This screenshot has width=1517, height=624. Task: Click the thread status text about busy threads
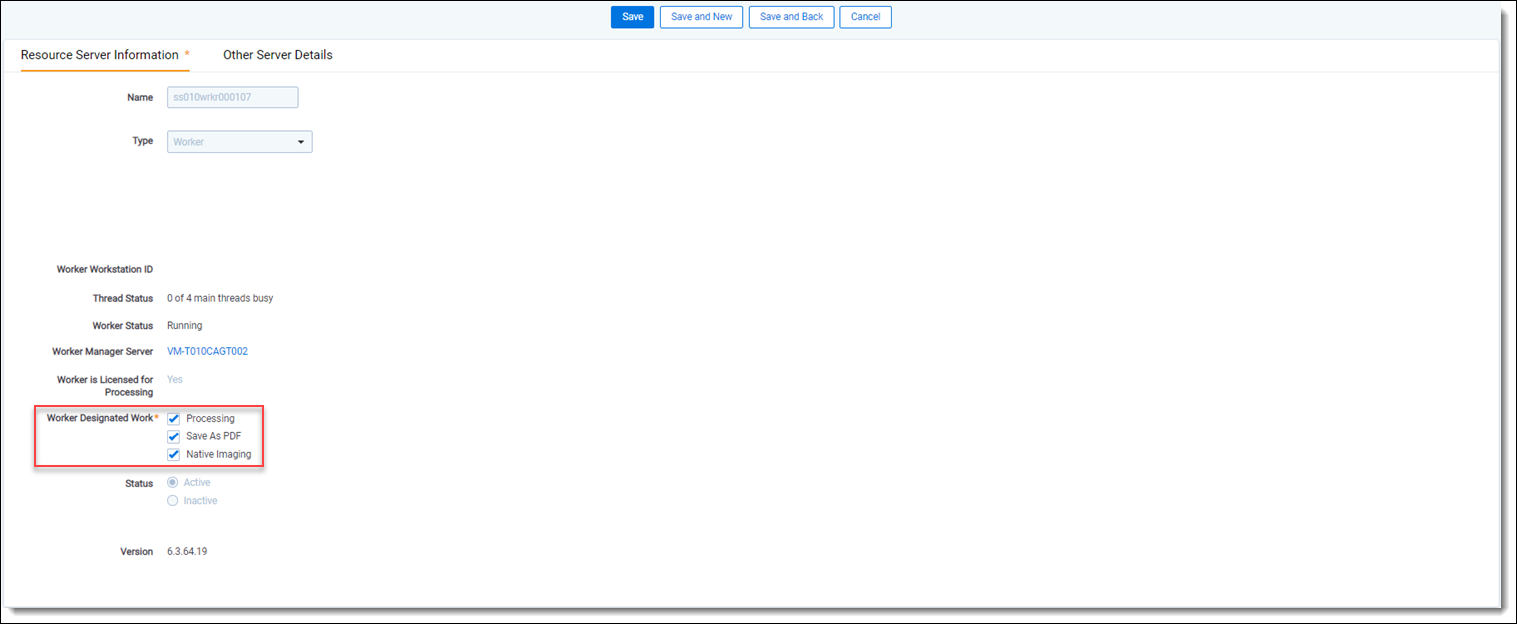(x=220, y=298)
